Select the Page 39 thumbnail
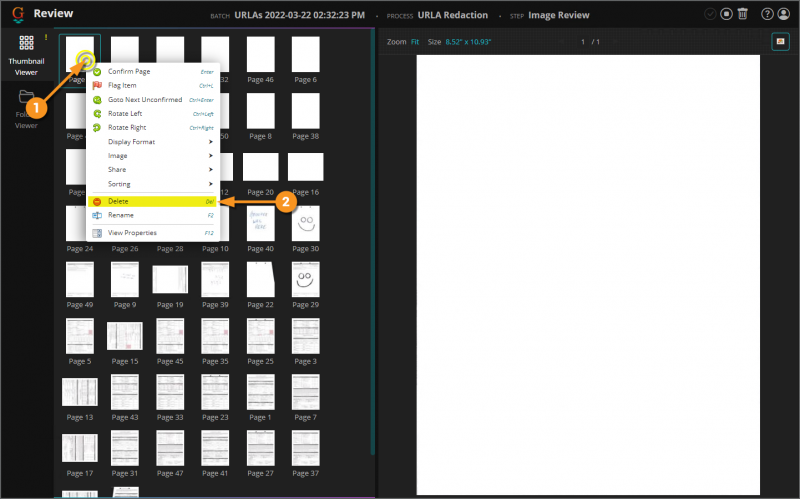Viewport: 800px width, 499px height. [215, 279]
